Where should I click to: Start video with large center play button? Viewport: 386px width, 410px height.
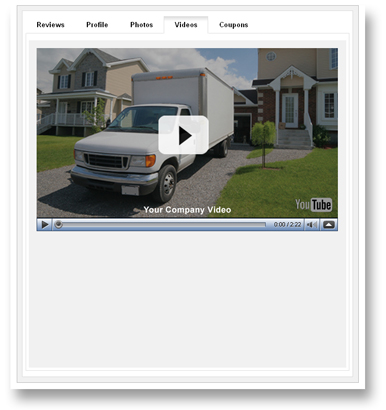[184, 135]
